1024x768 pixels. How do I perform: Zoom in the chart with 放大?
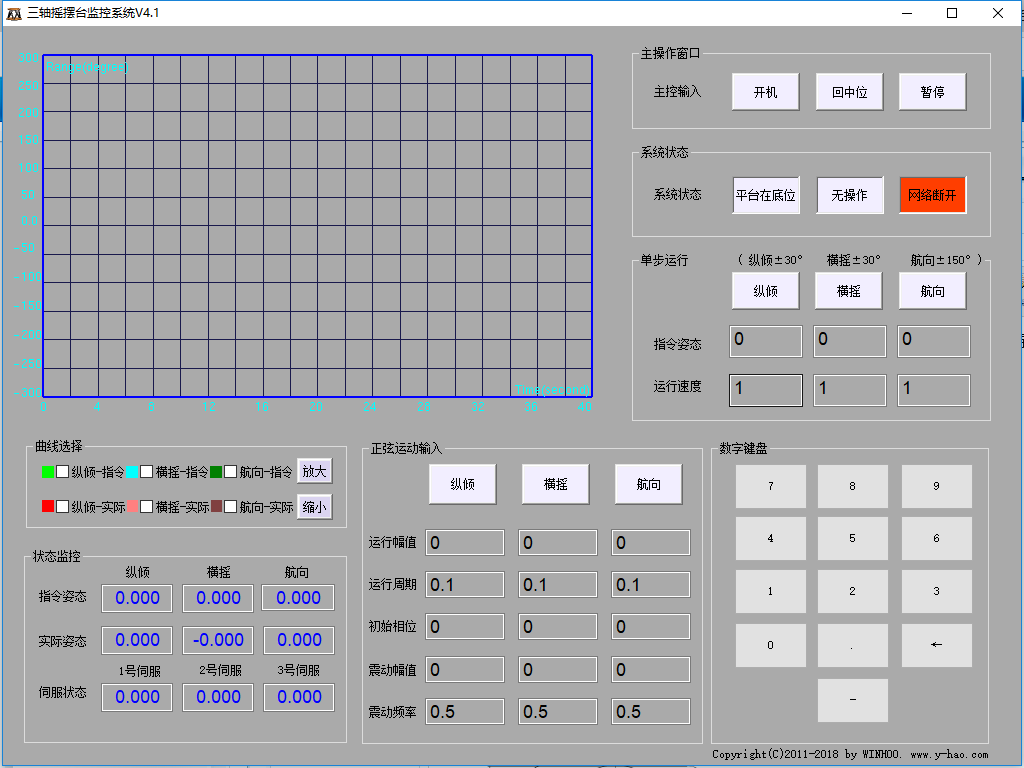314,472
